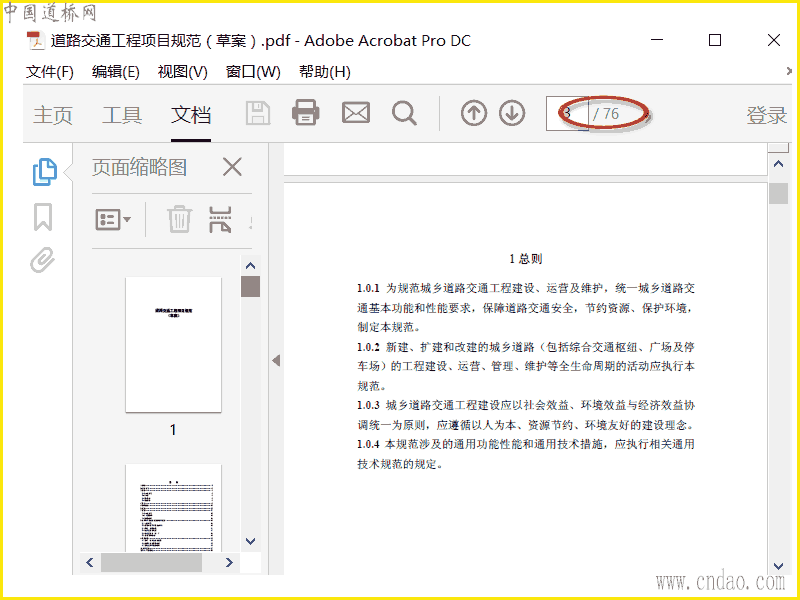The width and height of the screenshot is (800, 600).
Task: Open the Find text magnifier icon
Action: coord(404,113)
